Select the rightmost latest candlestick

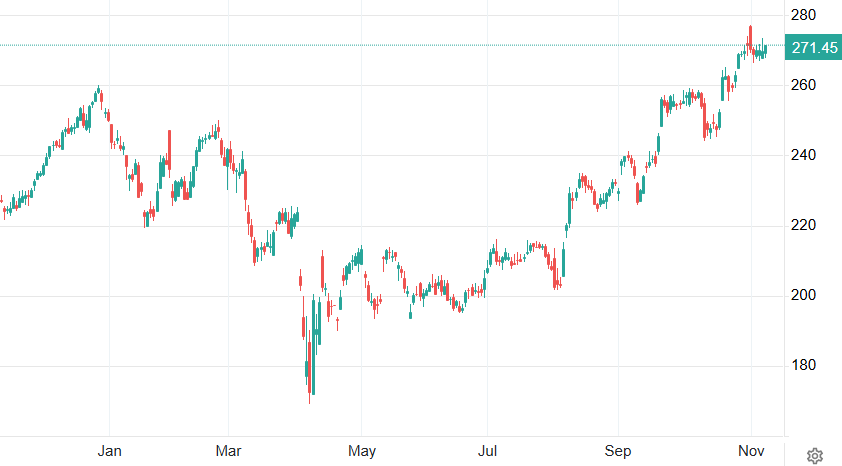pos(766,50)
